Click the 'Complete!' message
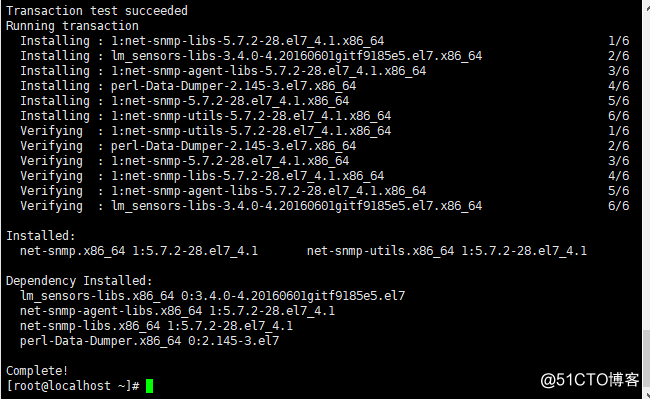 tap(37, 370)
